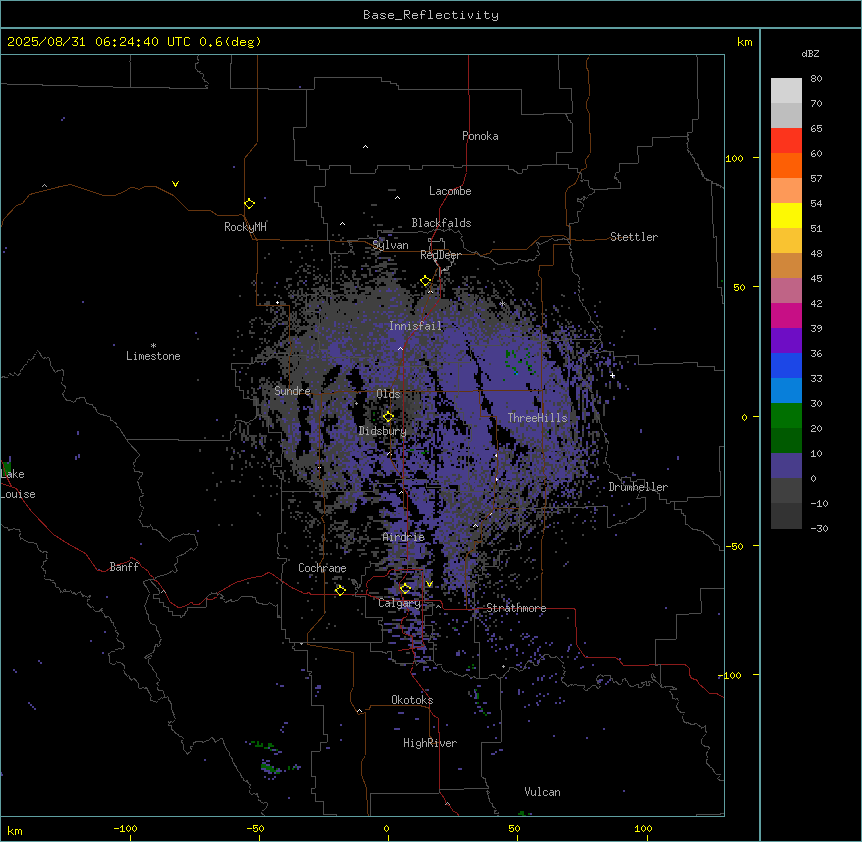Pick the bright yellow 54 dBZ swatch

click(786, 215)
